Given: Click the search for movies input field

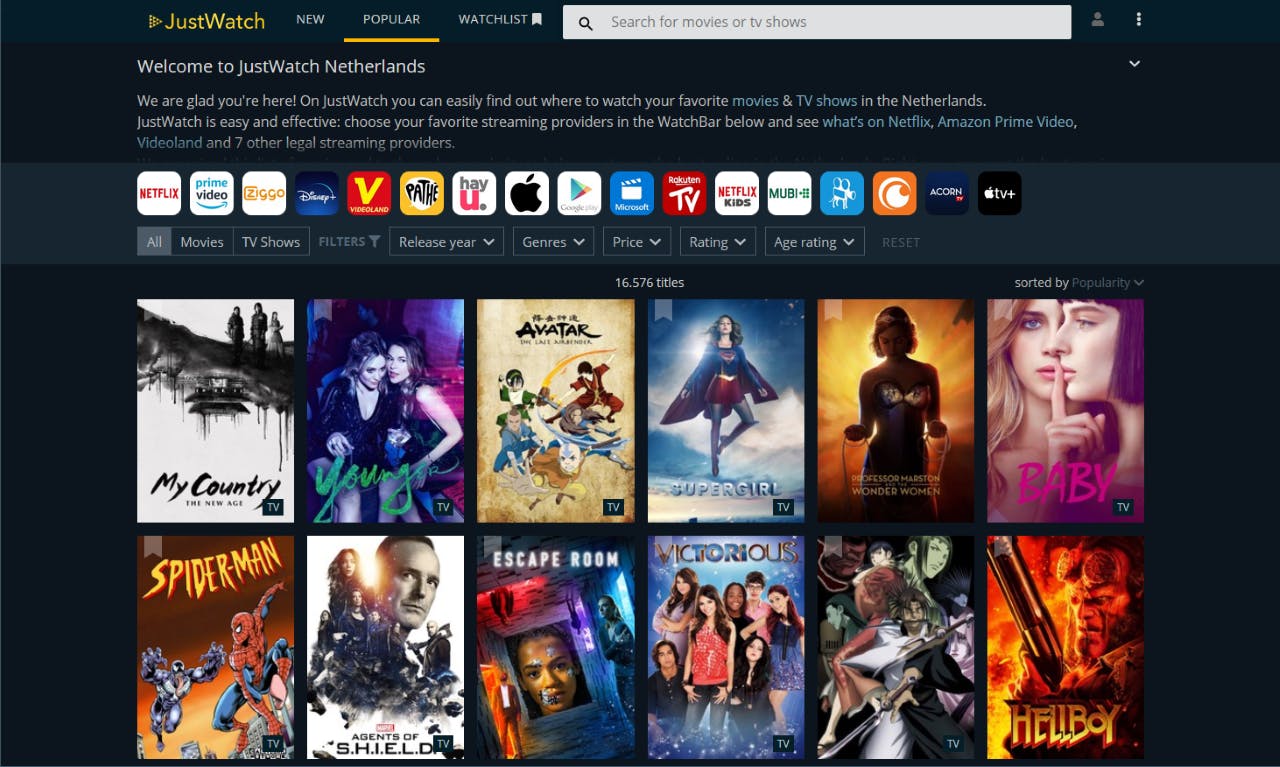Looking at the screenshot, I should 817,22.
